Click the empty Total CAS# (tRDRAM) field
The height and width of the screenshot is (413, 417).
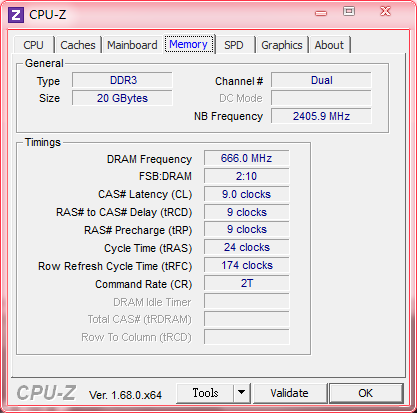pyautogui.click(x=247, y=319)
